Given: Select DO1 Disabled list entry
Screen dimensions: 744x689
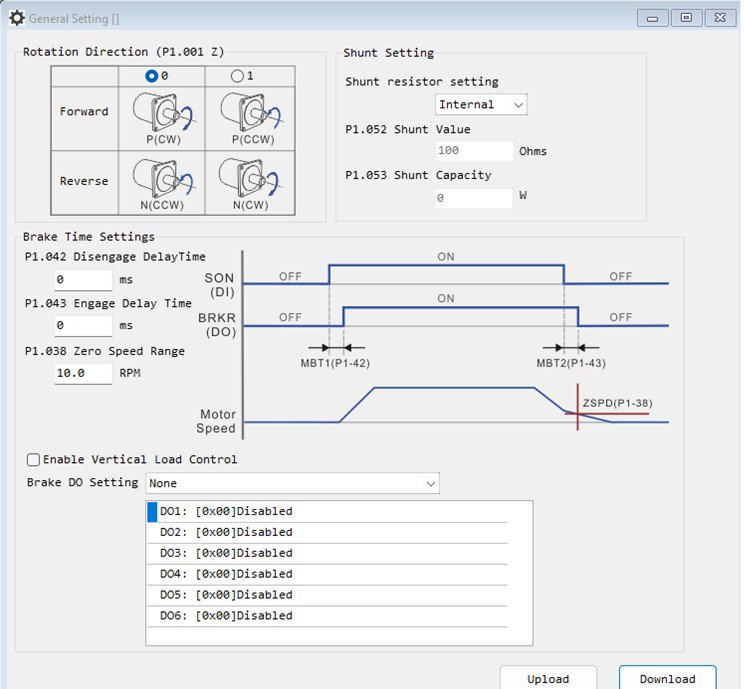Looking at the screenshot, I should click(x=327, y=512).
